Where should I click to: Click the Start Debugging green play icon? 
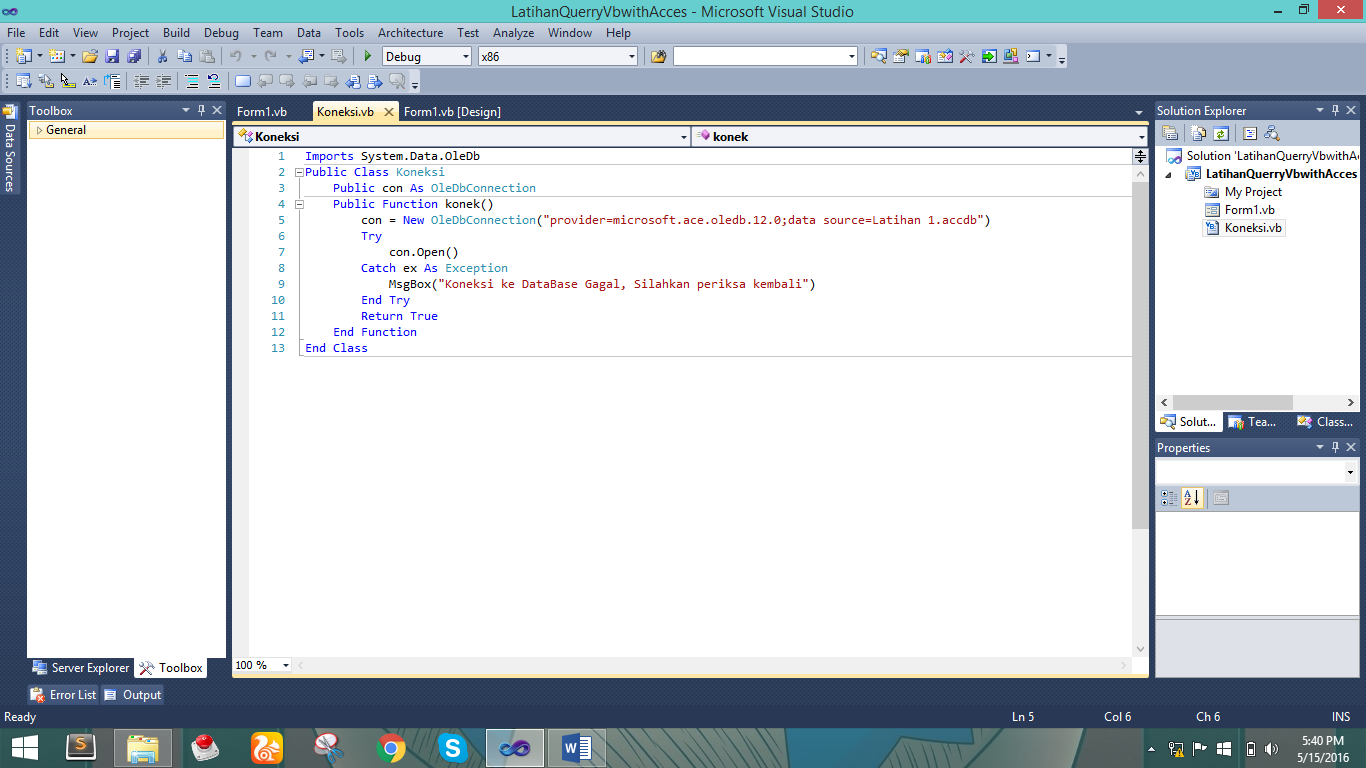[368, 57]
